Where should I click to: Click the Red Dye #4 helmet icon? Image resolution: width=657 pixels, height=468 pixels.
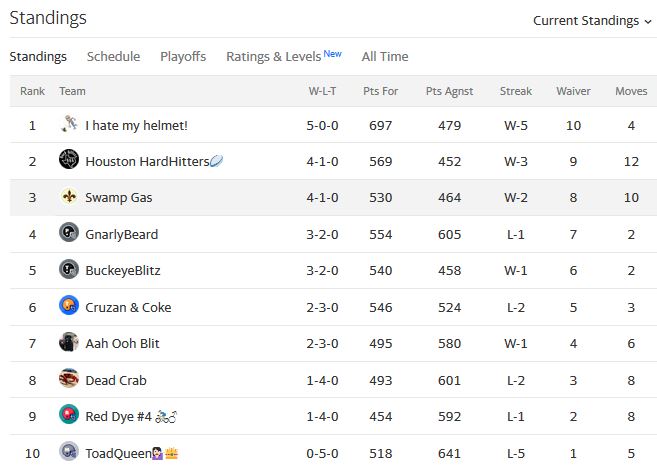pyautogui.click(x=69, y=414)
